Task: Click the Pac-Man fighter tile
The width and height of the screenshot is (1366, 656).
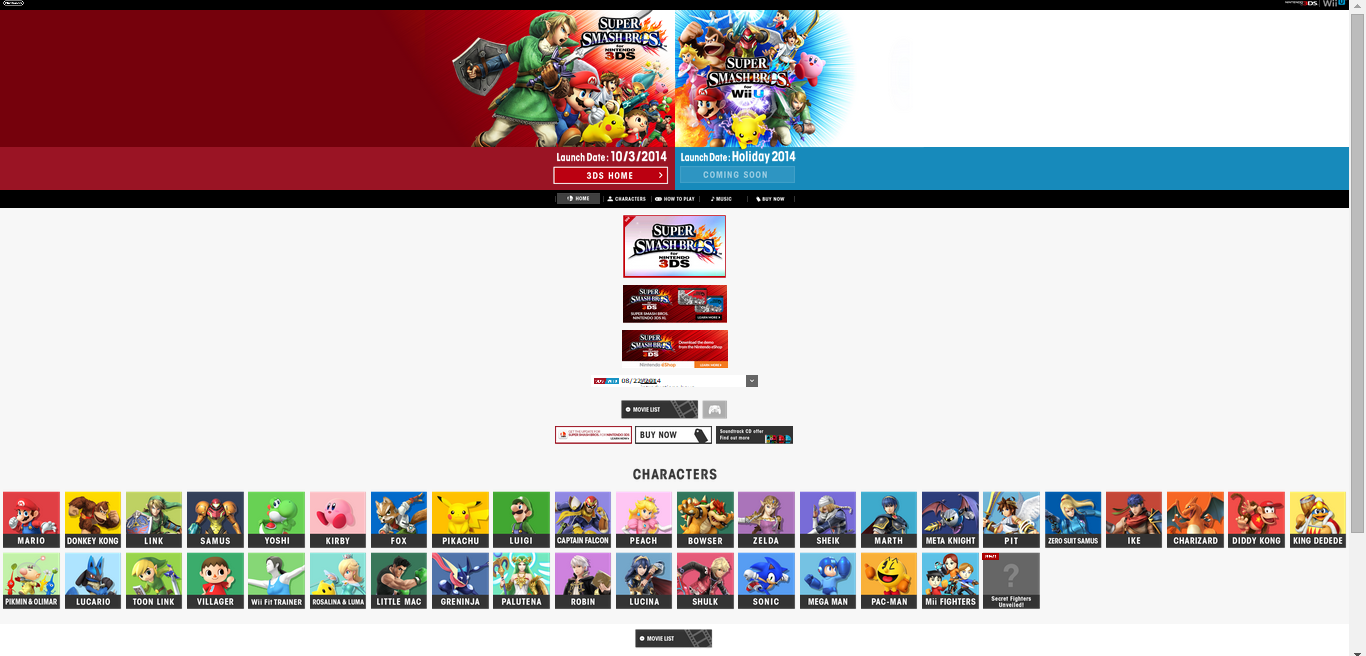Action: [889, 580]
